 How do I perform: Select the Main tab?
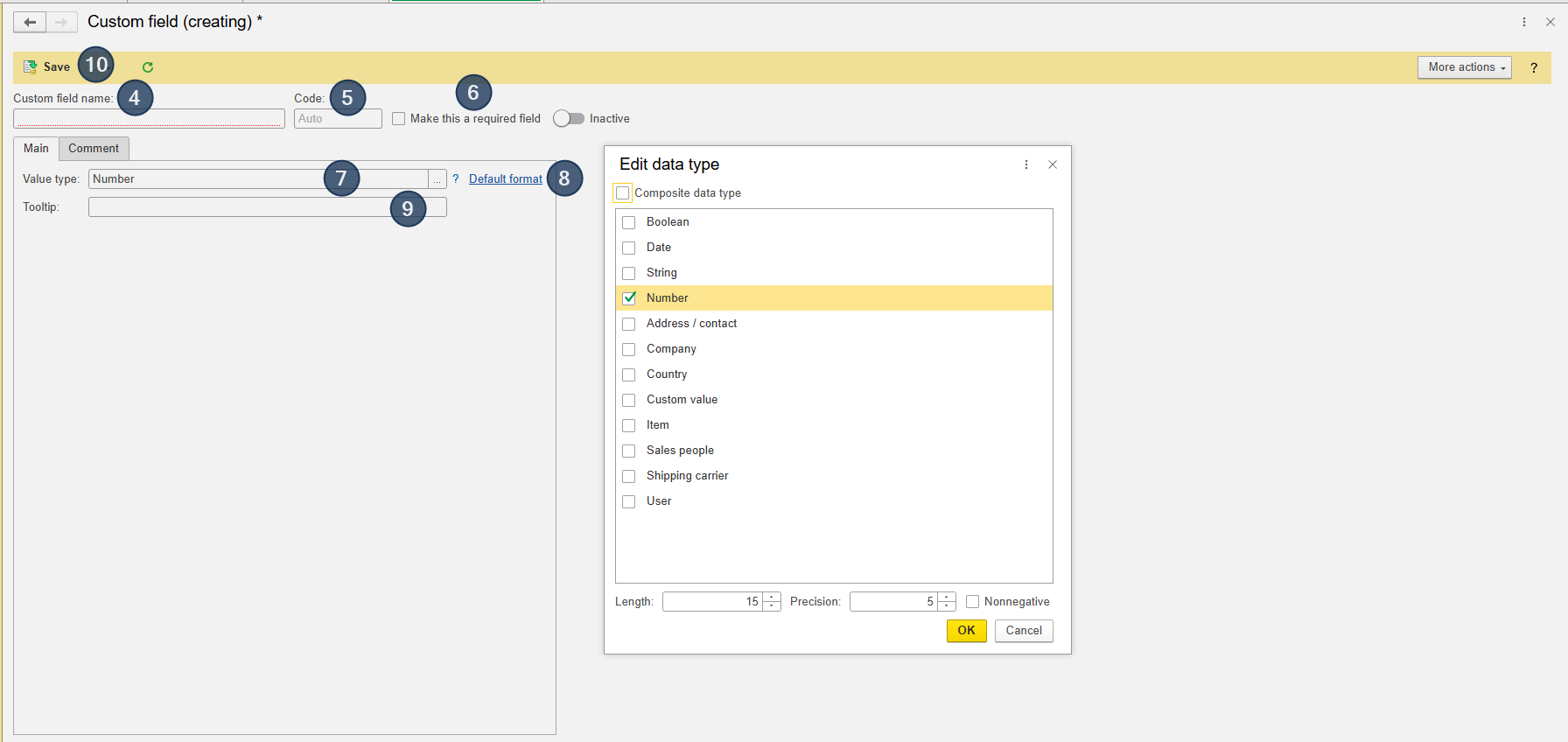[36, 149]
